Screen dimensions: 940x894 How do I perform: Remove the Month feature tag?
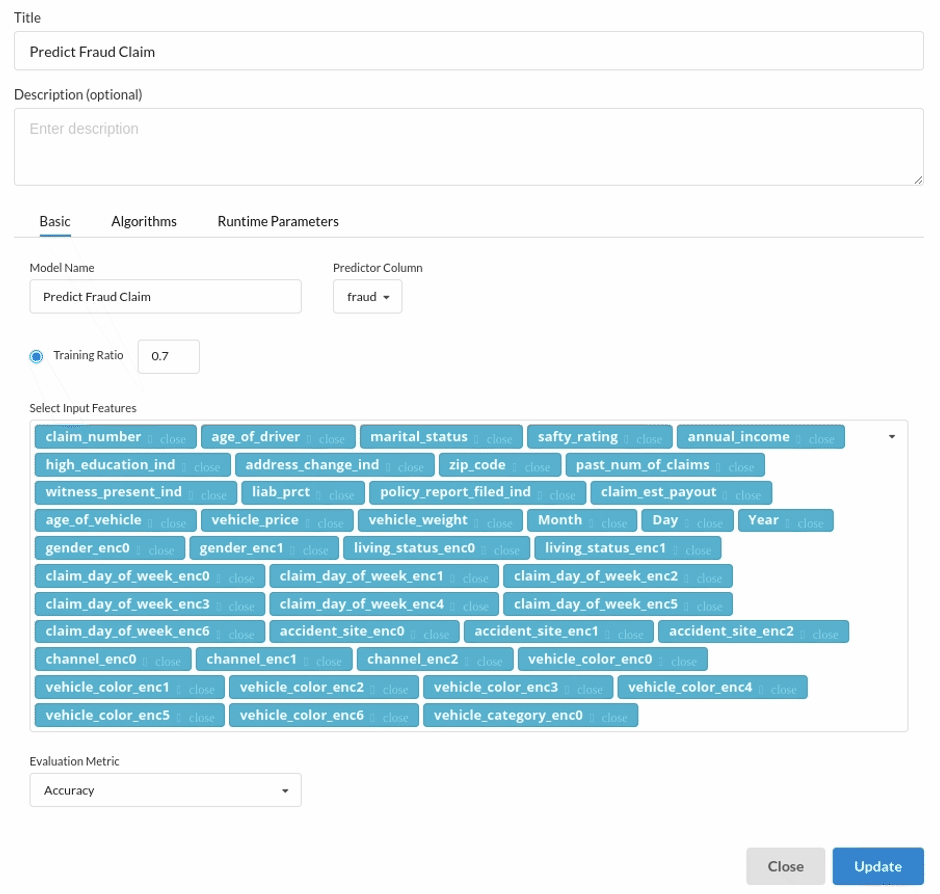tap(613, 523)
